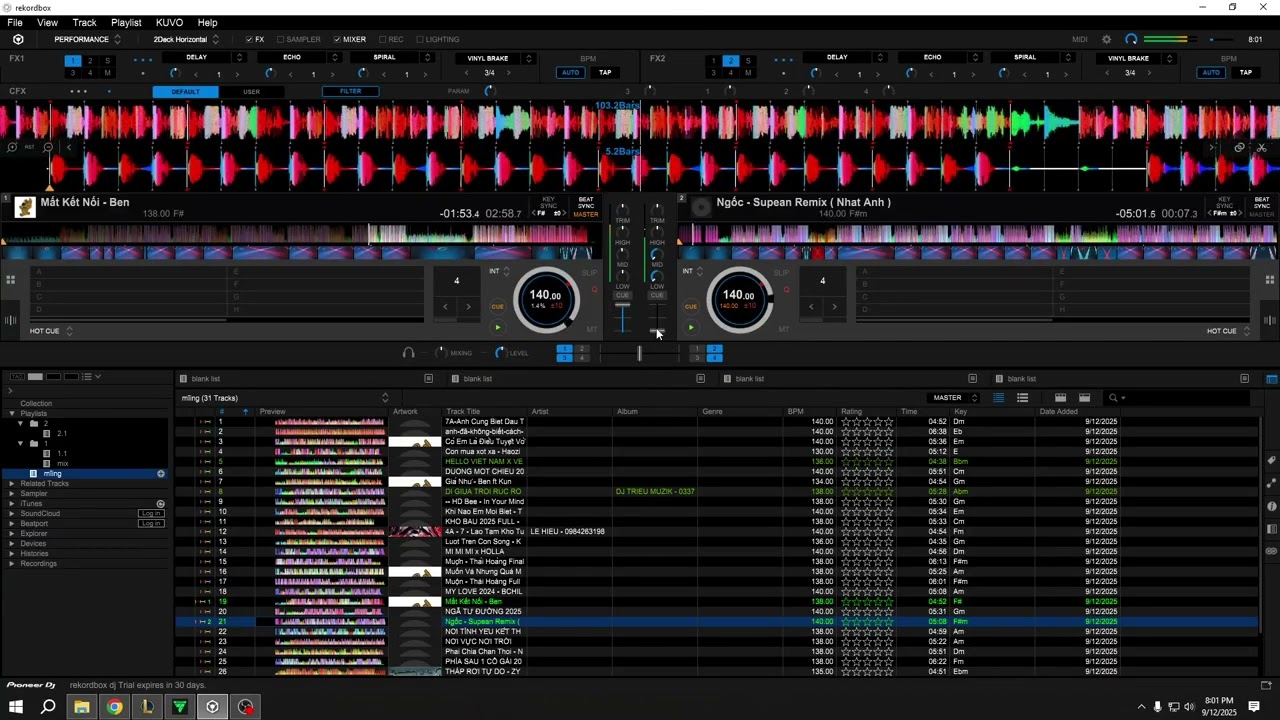
Task: Expand Related Tracks tree node
Action: pos(12,483)
